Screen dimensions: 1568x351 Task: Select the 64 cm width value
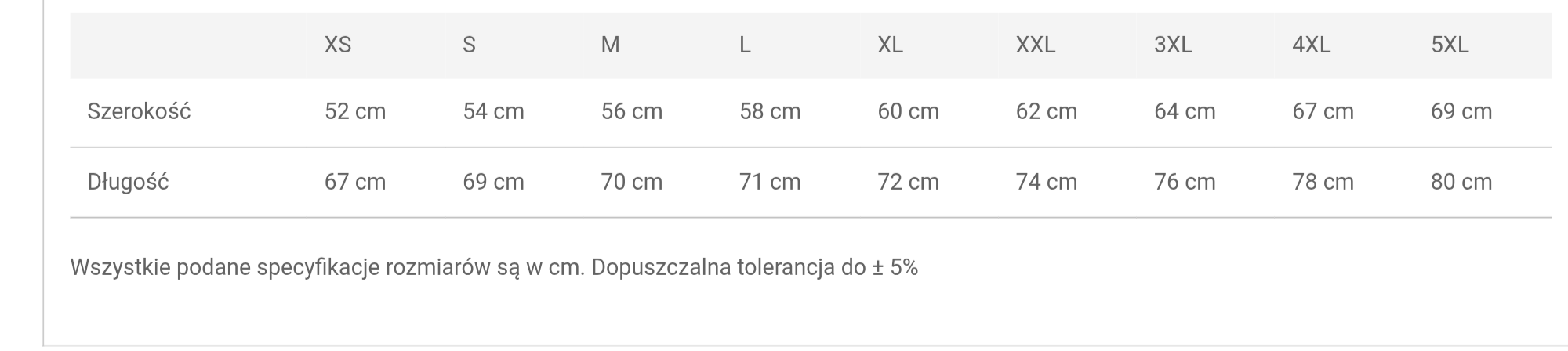click(1185, 111)
